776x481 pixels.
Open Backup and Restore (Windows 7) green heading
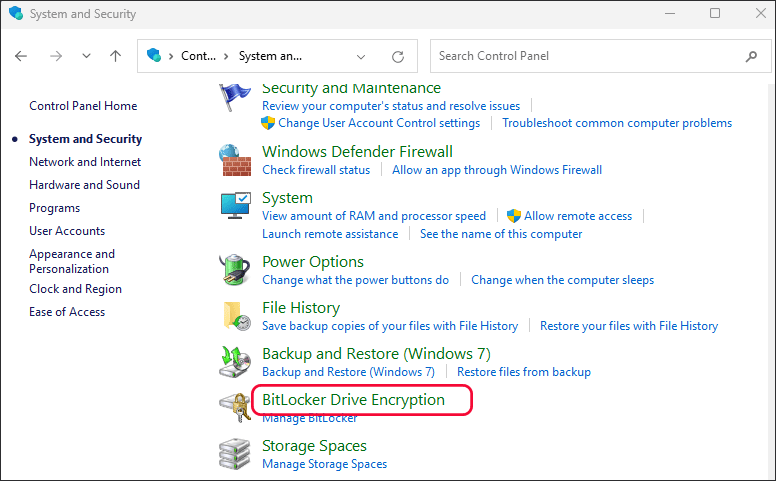coord(377,354)
